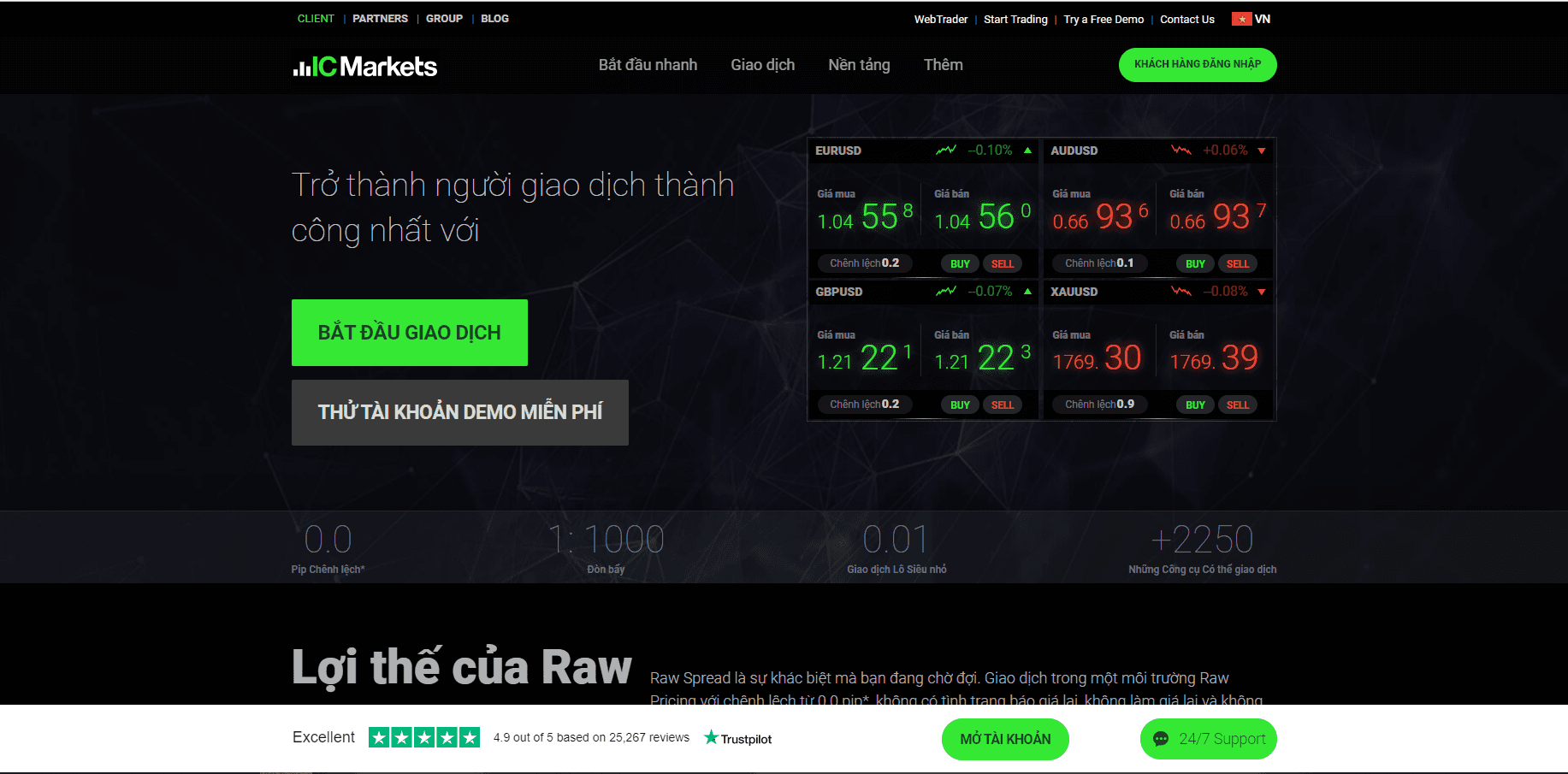Open the Nền tảng menu
The height and width of the screenshot is (774, 1568).
tap(859, 65)
